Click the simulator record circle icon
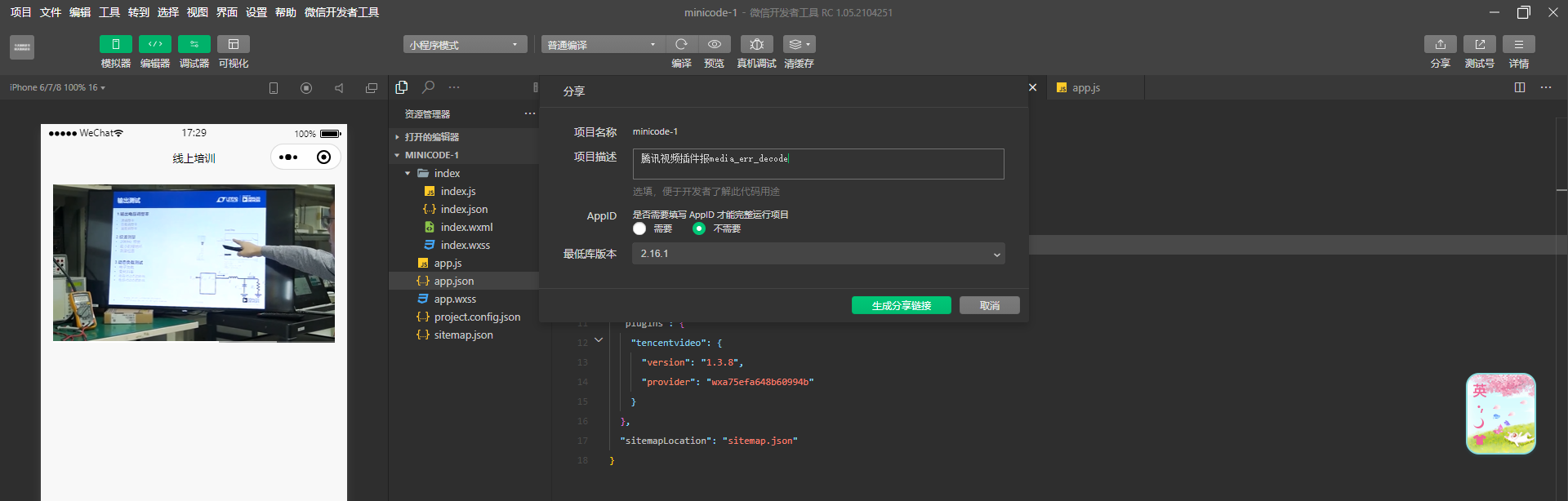The width and height of the screenshot is (1568, 501). click(x=306, y=88)
